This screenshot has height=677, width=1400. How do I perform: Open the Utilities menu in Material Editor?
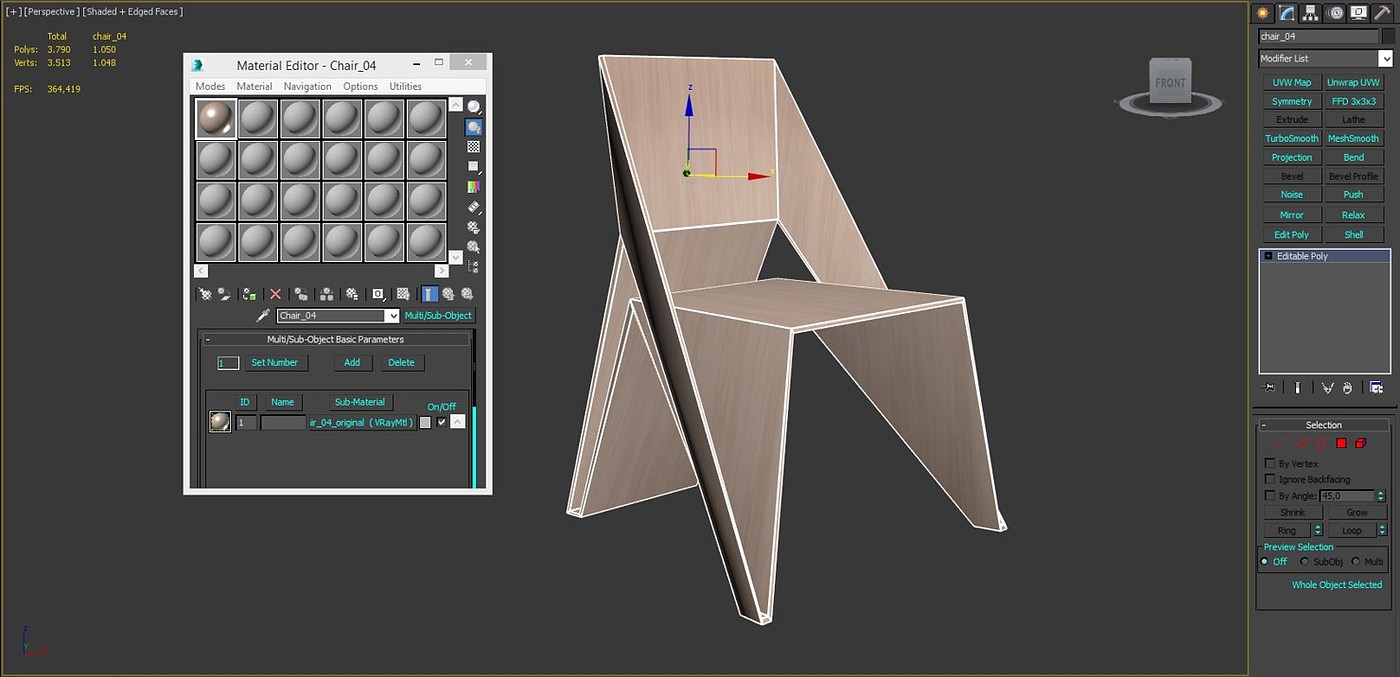pyautogui.click(x=405, y=87)
